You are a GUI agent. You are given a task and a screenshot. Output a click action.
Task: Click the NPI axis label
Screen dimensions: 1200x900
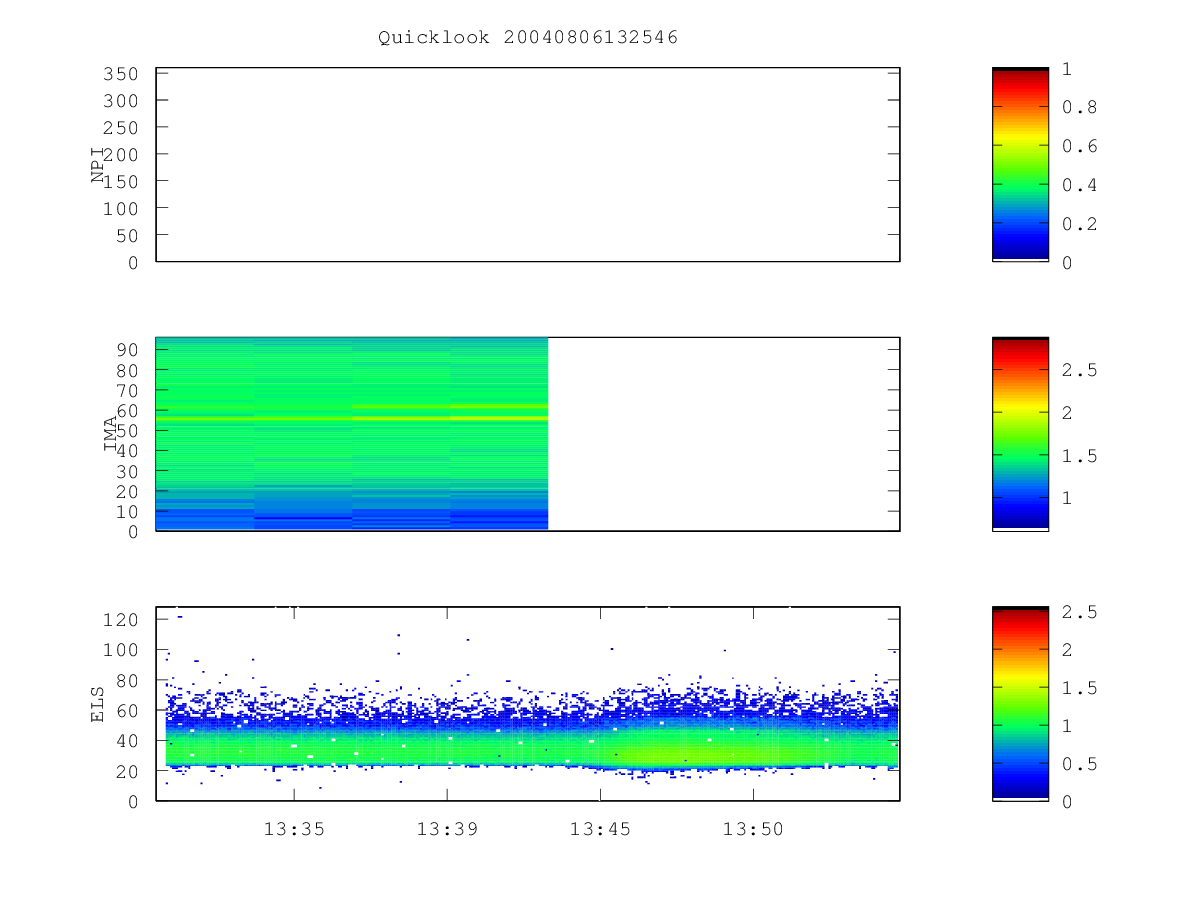pyautogui.click(x=98, y=165)
